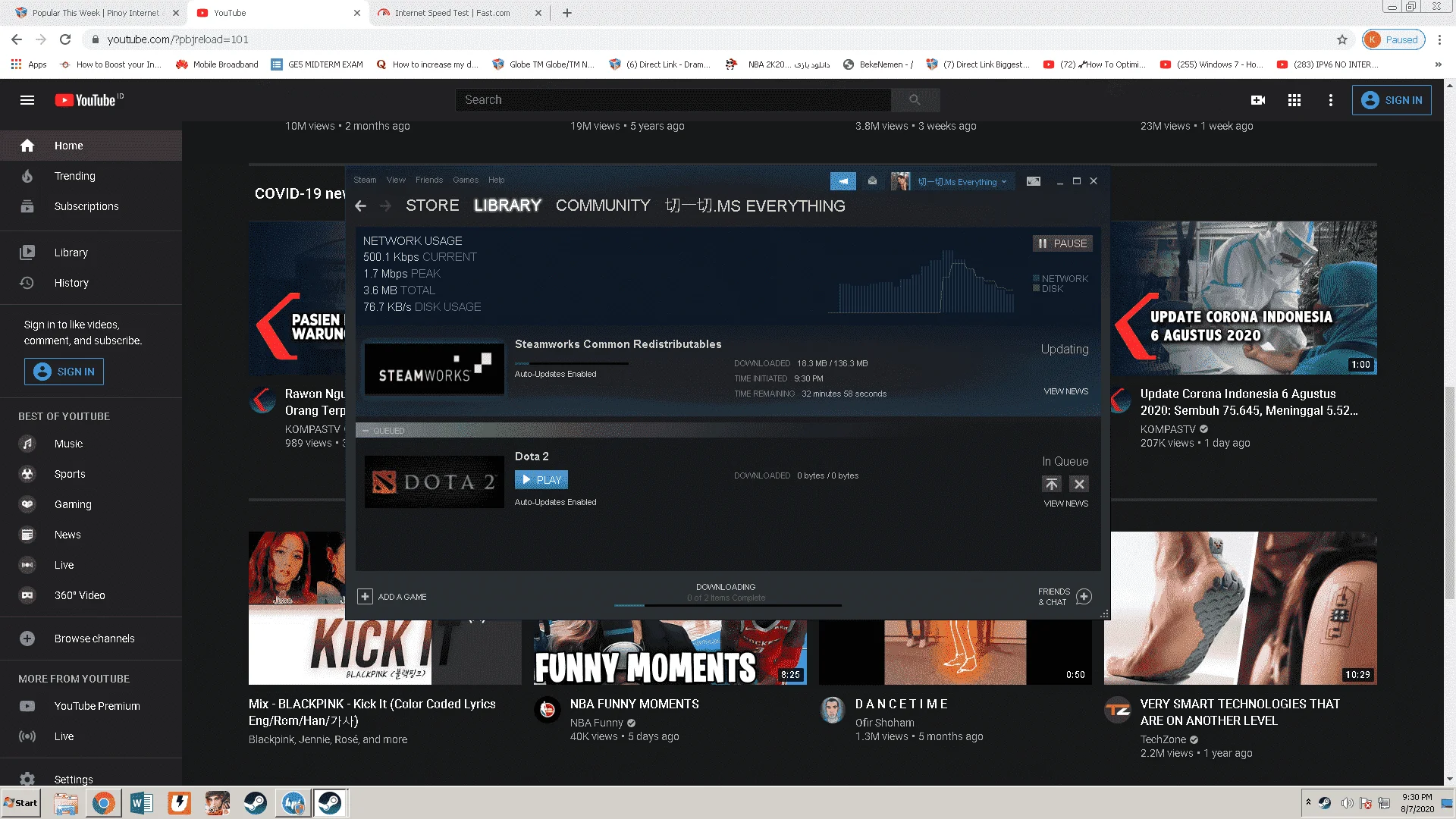Image resolution: width=1456 pixels, height=819 pixels.
Task: Move Dota 2 to top of queue
Action: (1052, 484)
